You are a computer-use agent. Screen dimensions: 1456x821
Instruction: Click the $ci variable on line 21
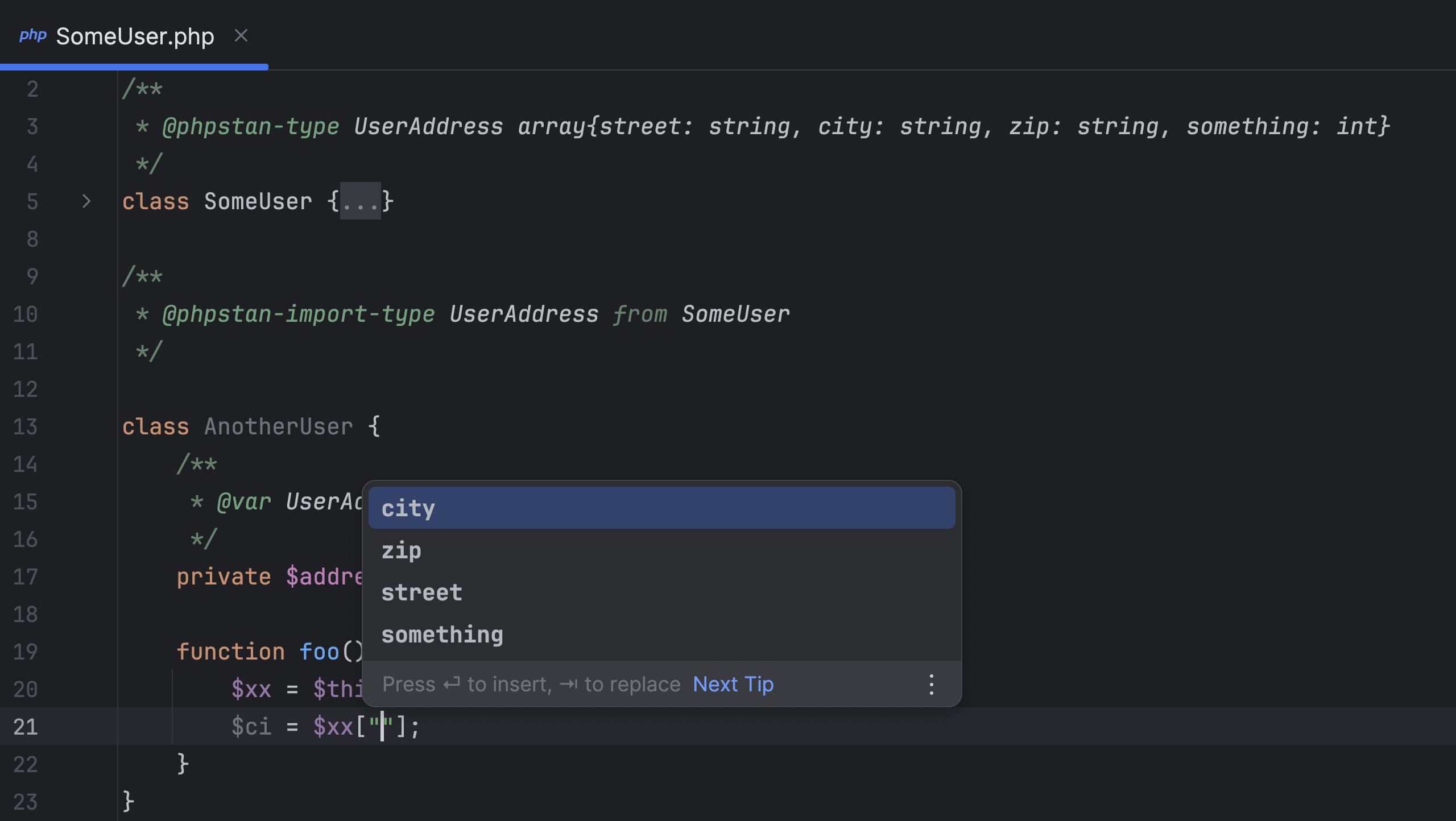251,727
